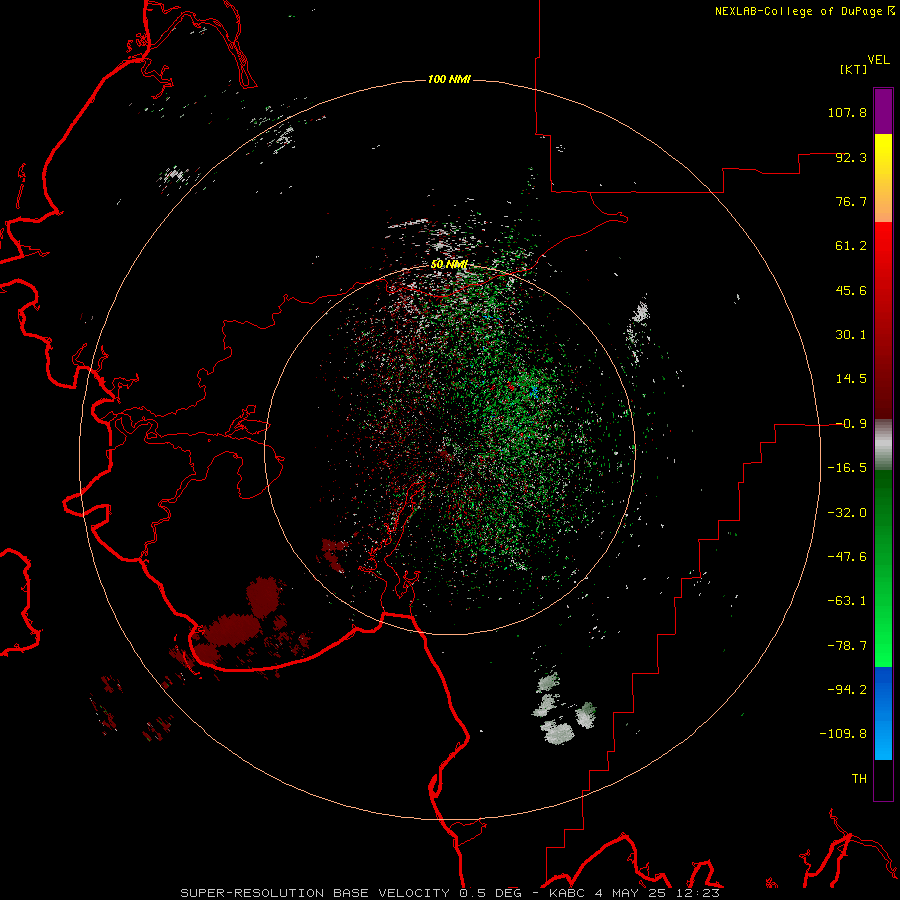900x900 pixels.
Task: Click the purple segment of the color bar
Action: tap(883, 111)
